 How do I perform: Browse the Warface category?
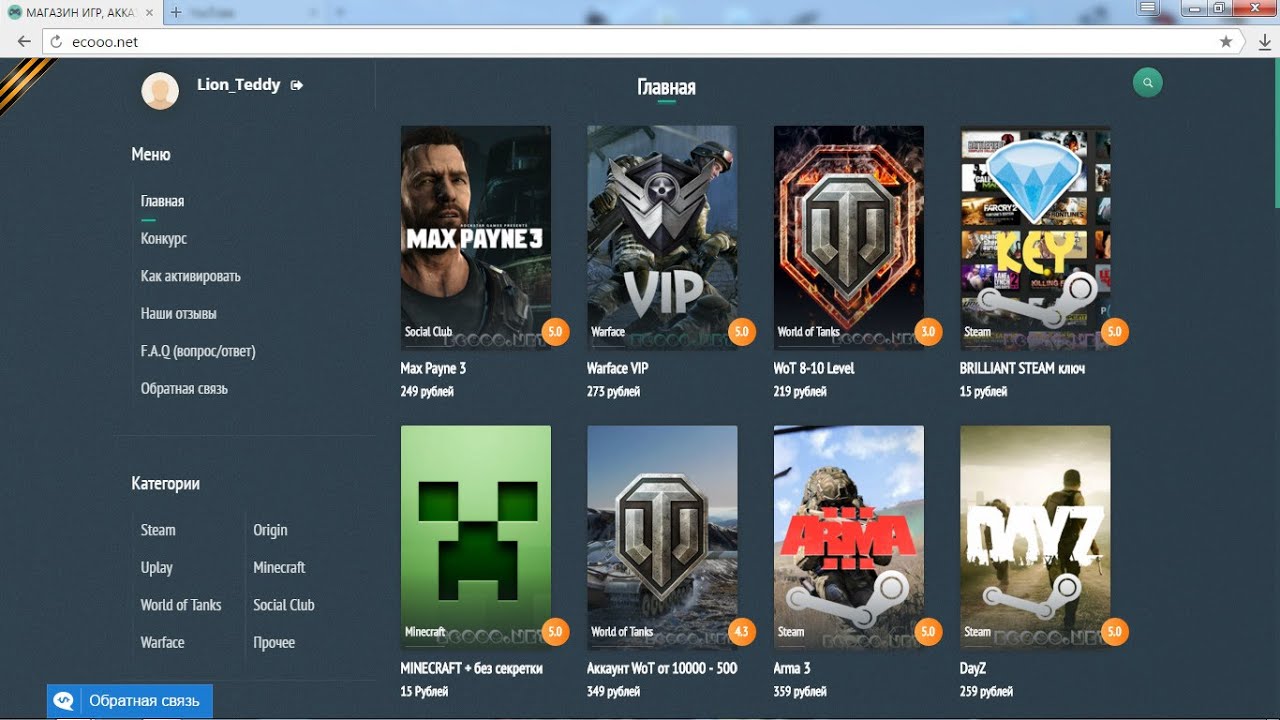pyautogui.click(x=163, y=643)
